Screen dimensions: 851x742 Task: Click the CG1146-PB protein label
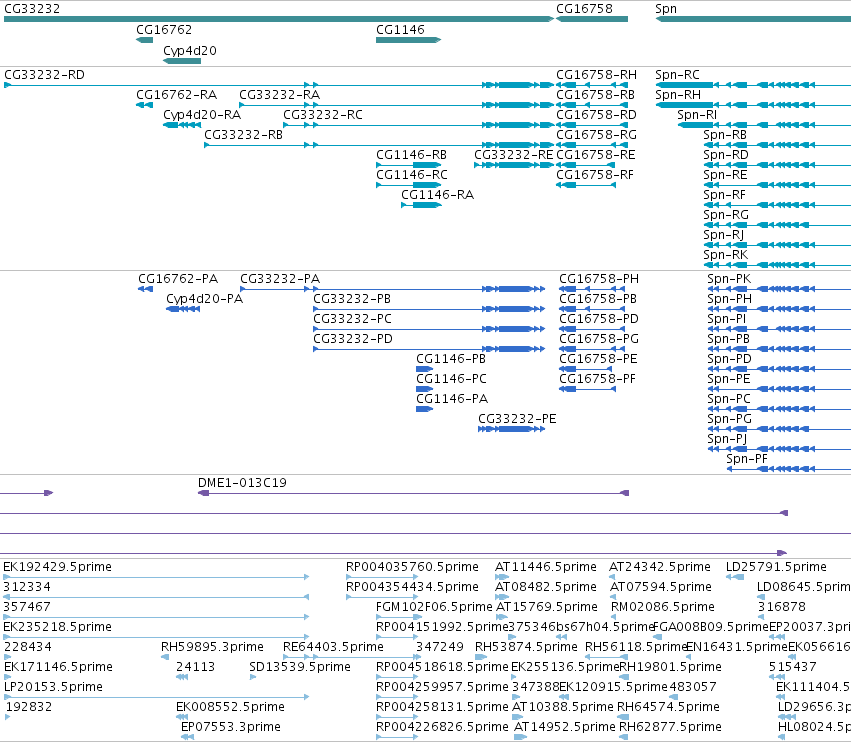click(451, 359)
